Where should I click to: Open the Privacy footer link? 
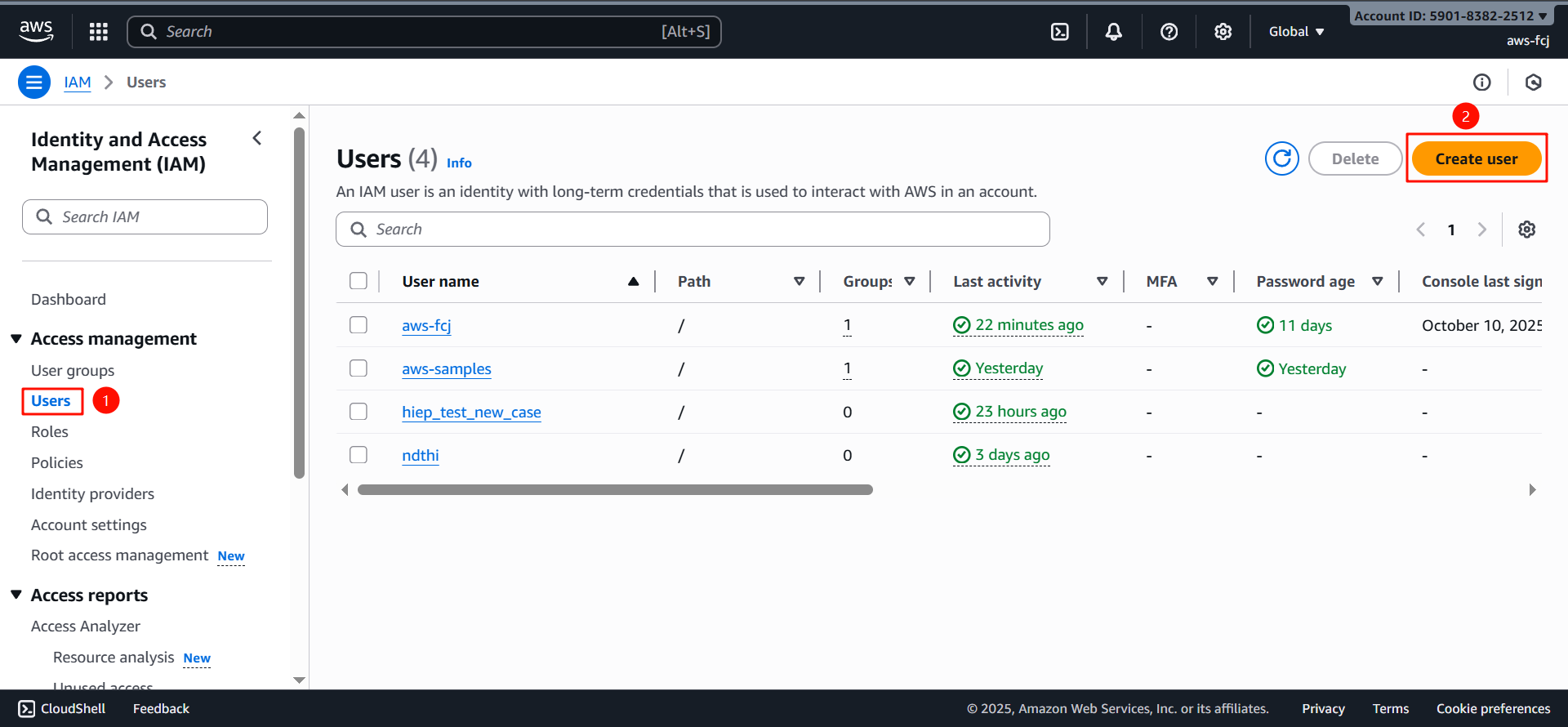[1323, 708]
